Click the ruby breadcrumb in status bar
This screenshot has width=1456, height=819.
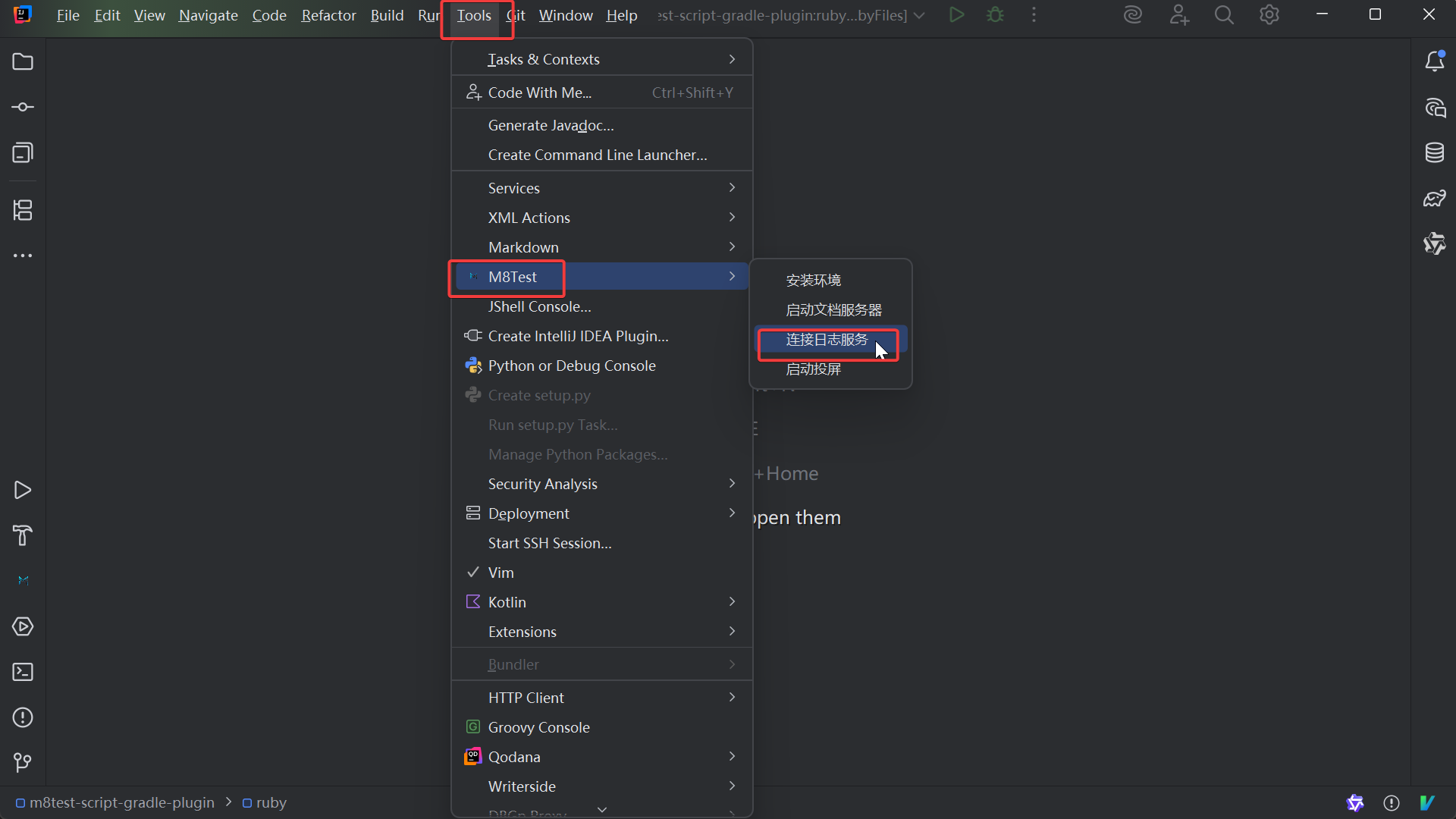(271, 802)
